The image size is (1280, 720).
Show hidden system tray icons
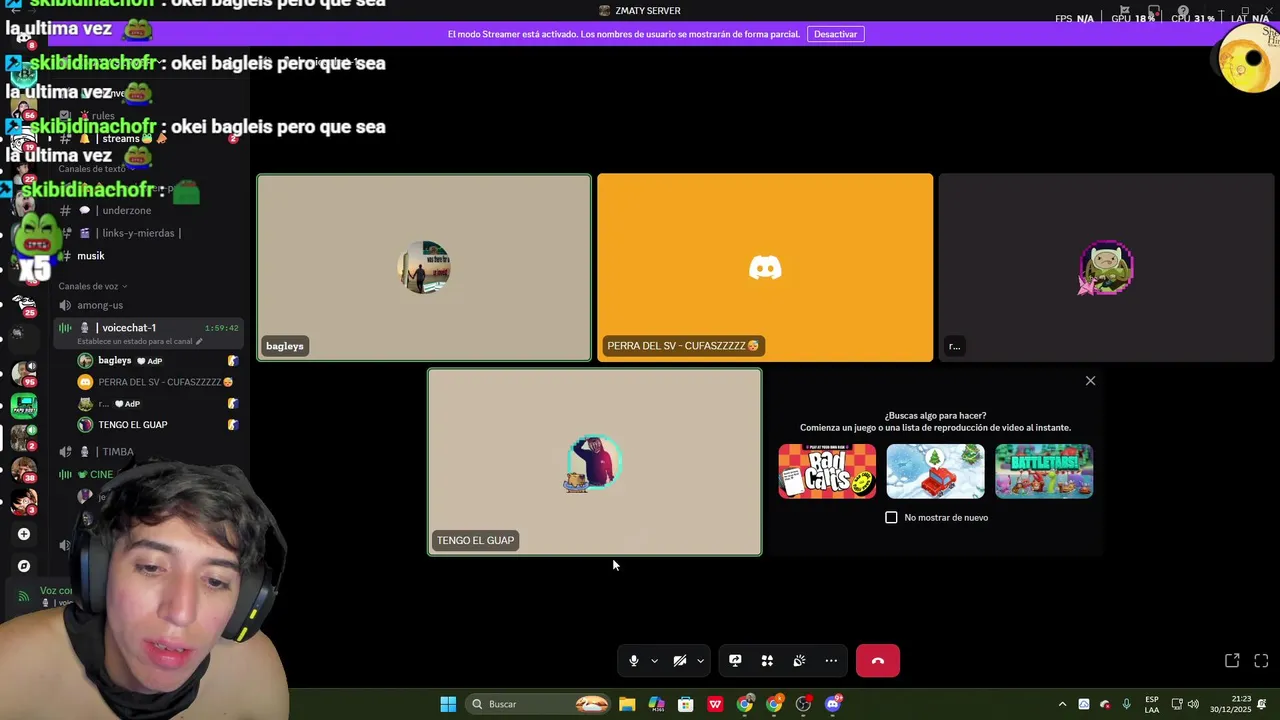1062,704
